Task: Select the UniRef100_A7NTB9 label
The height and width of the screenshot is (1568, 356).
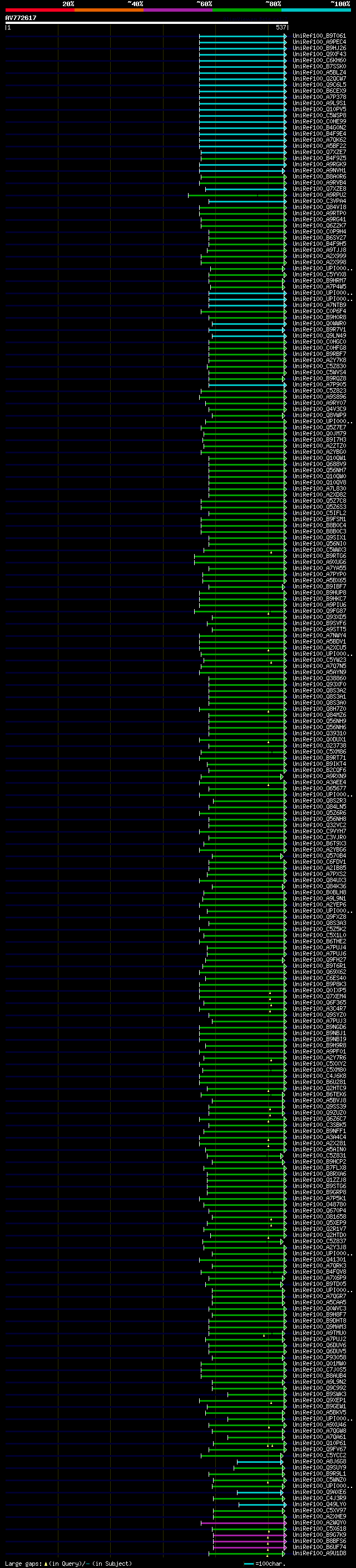Action: (319, 305)
